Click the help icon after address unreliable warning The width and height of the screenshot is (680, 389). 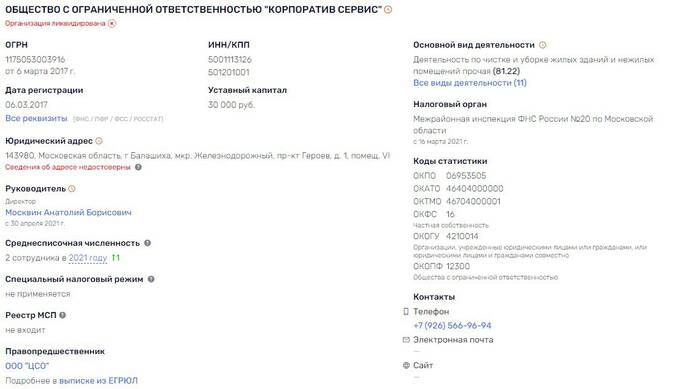pyautogui.click(x=138, y=167)
